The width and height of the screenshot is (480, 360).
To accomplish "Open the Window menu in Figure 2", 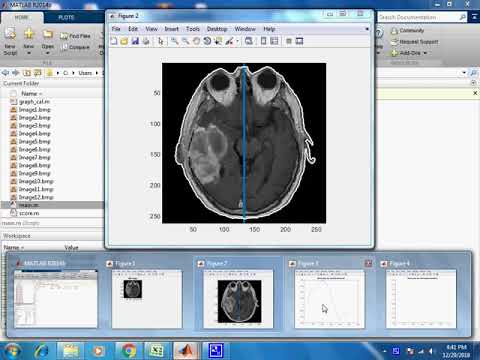I will (245, 29).
